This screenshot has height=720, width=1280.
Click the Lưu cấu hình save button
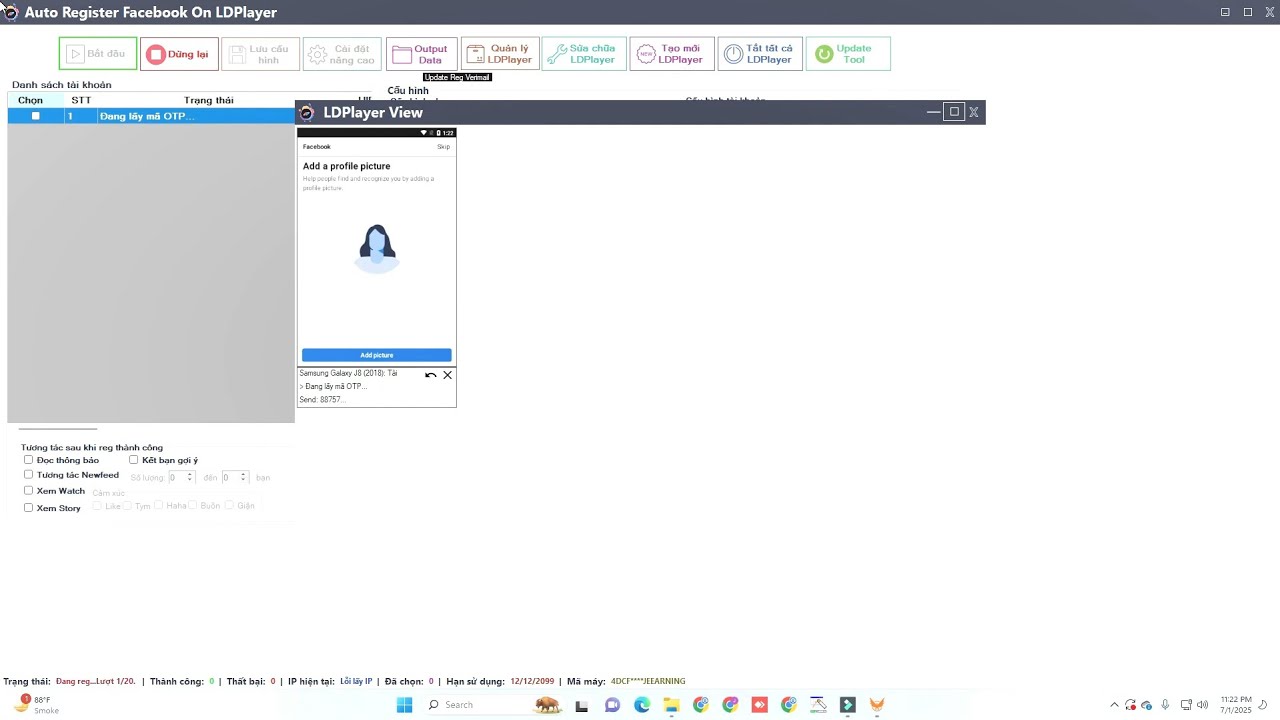(260, 54)
